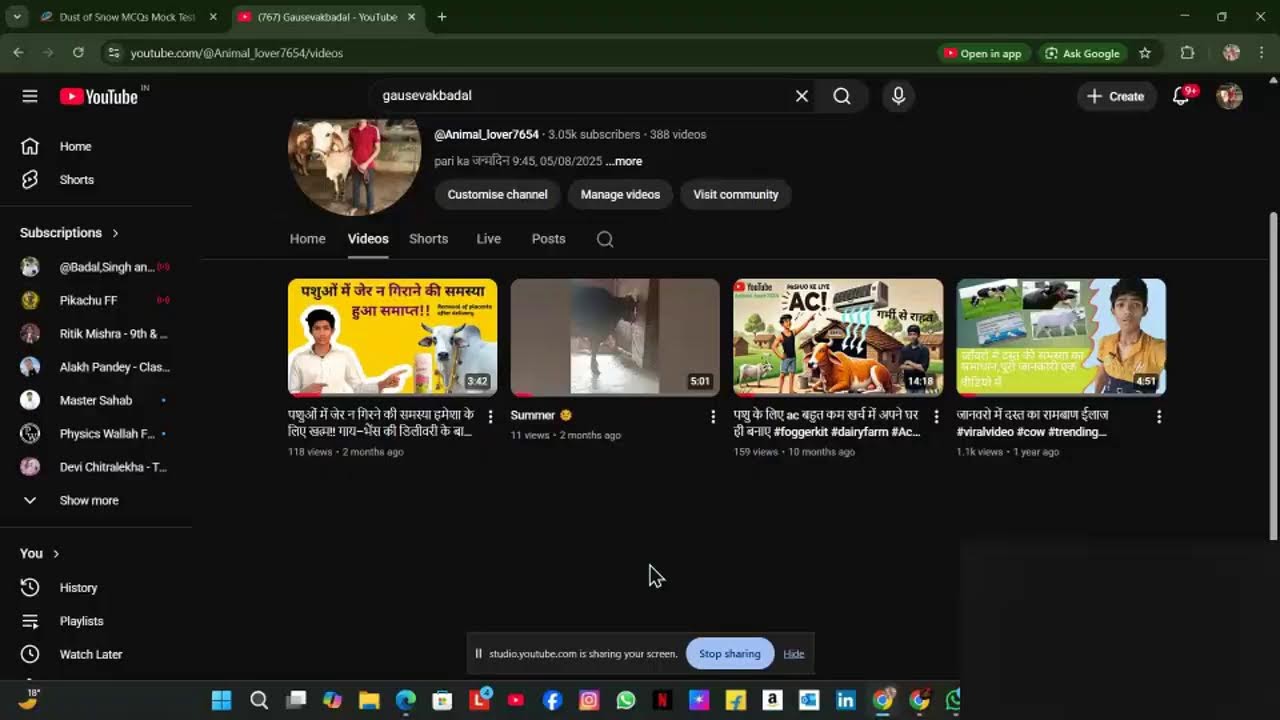This screenshot has width=1280, height=720.
Task: Open the 3:42 video thumbnail
Action: [x=392, y=337]
